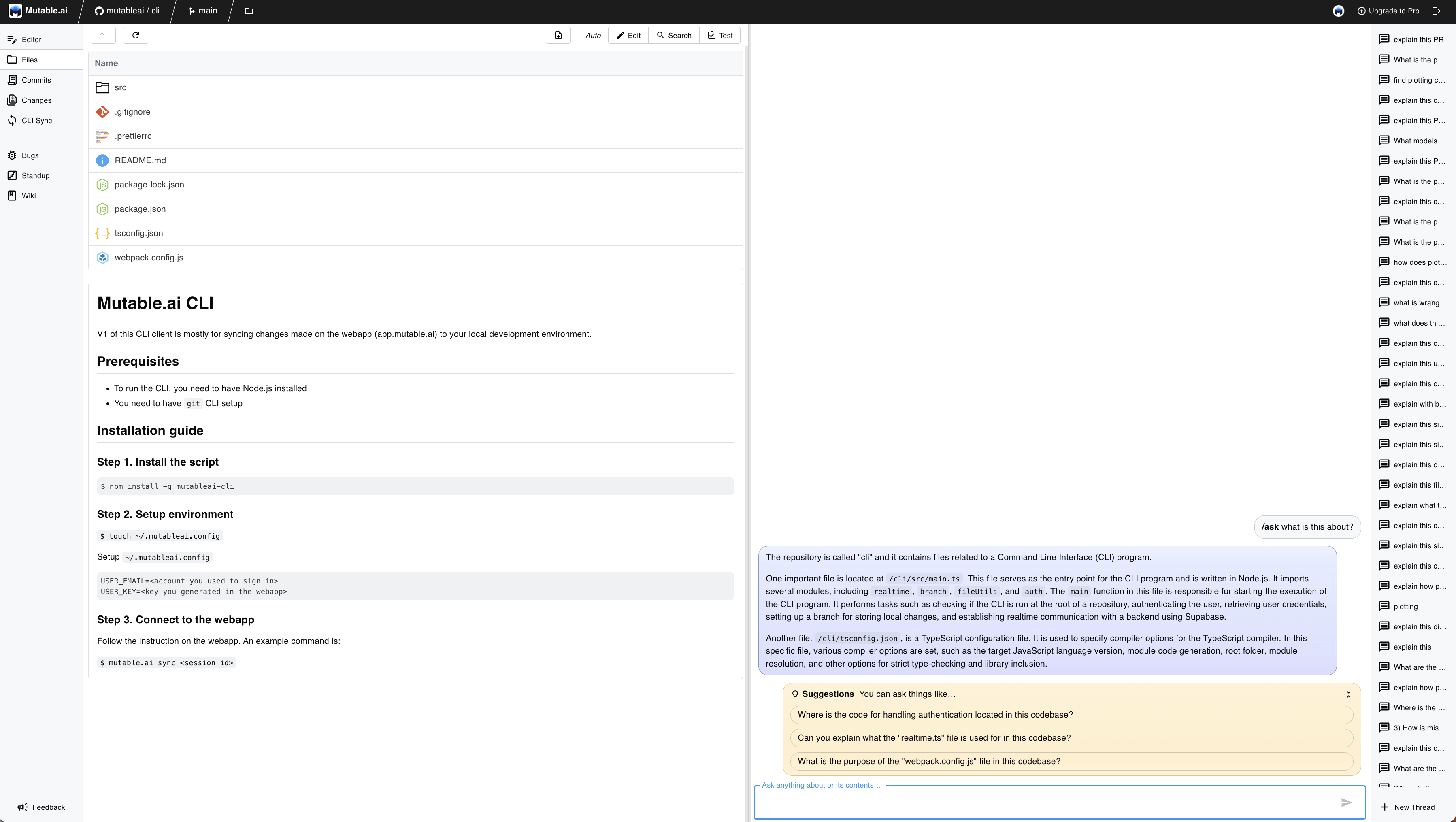Click the Mutable.ai CLI README heading
1456x822 pixels.
[155, 303]
